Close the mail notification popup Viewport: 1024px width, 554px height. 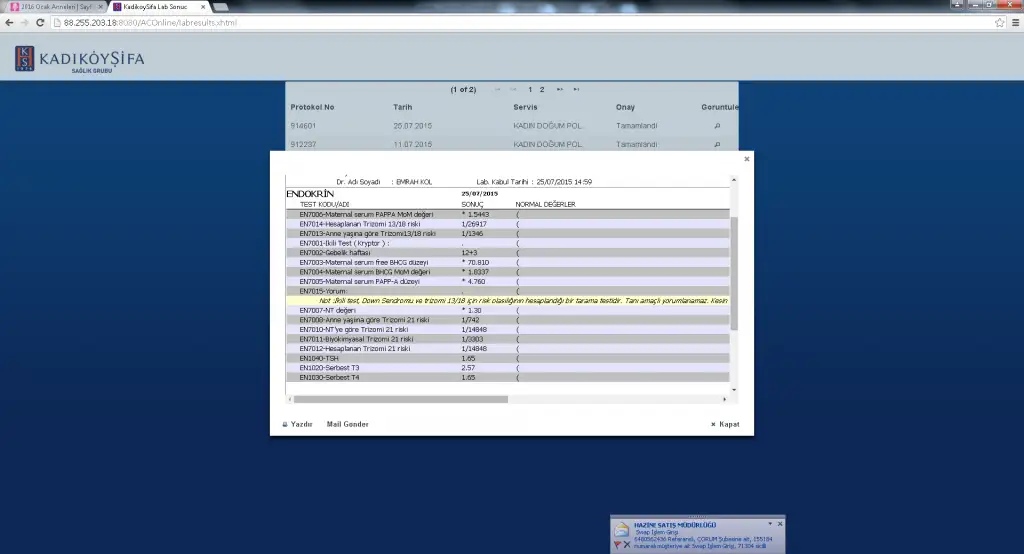pyautogui.click(x=780, y=524)
